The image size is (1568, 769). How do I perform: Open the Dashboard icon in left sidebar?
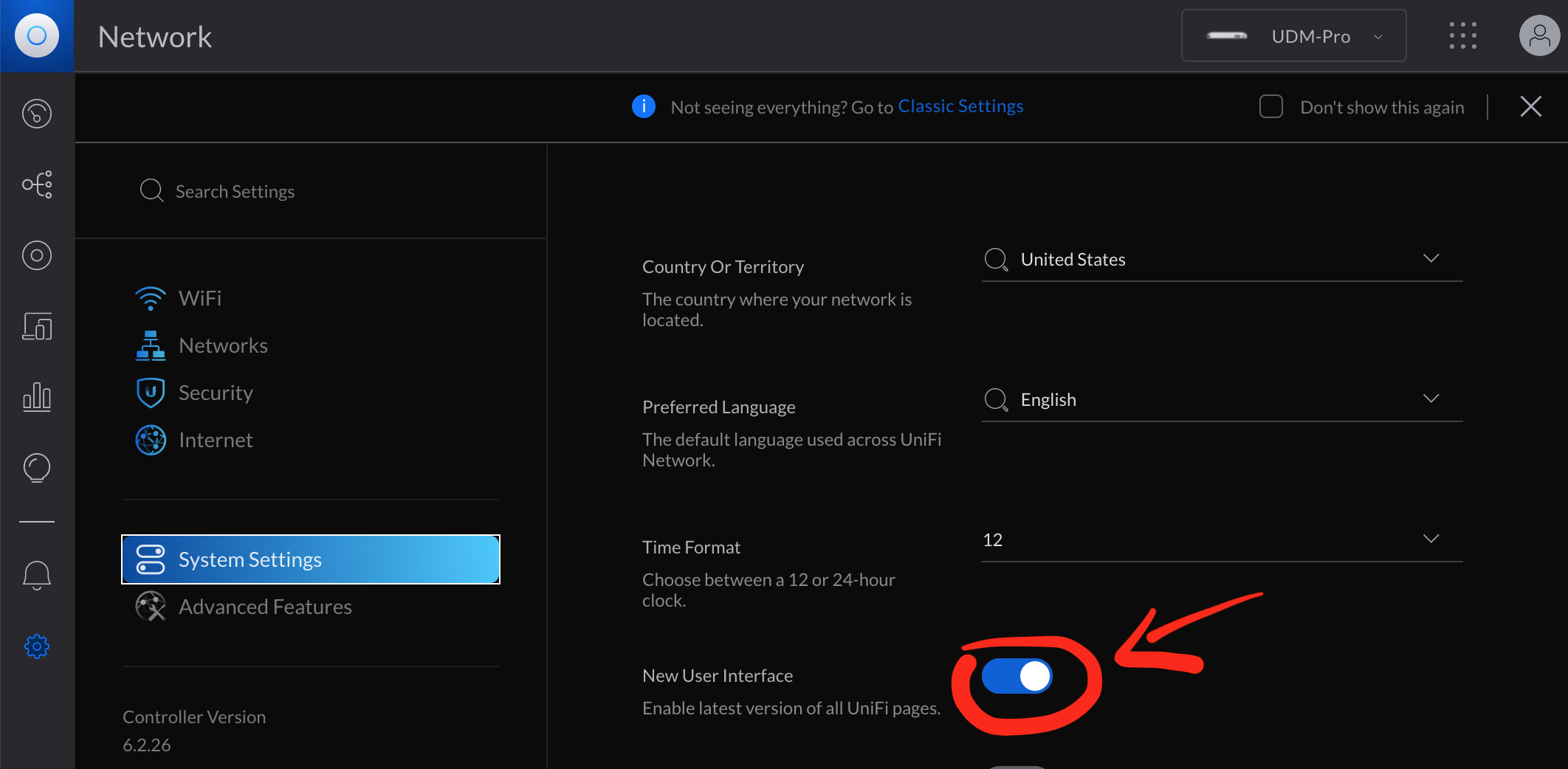point(37,114)
